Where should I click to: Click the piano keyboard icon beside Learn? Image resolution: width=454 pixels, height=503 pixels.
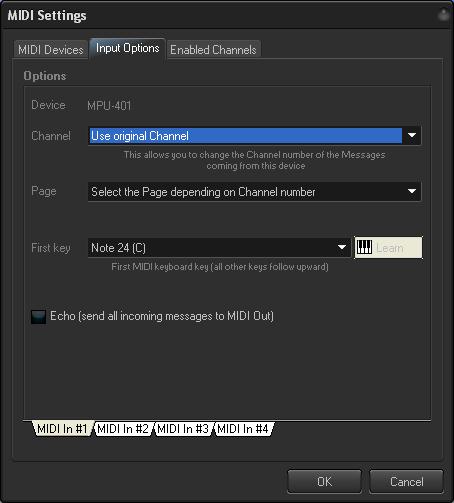(364, 247)
